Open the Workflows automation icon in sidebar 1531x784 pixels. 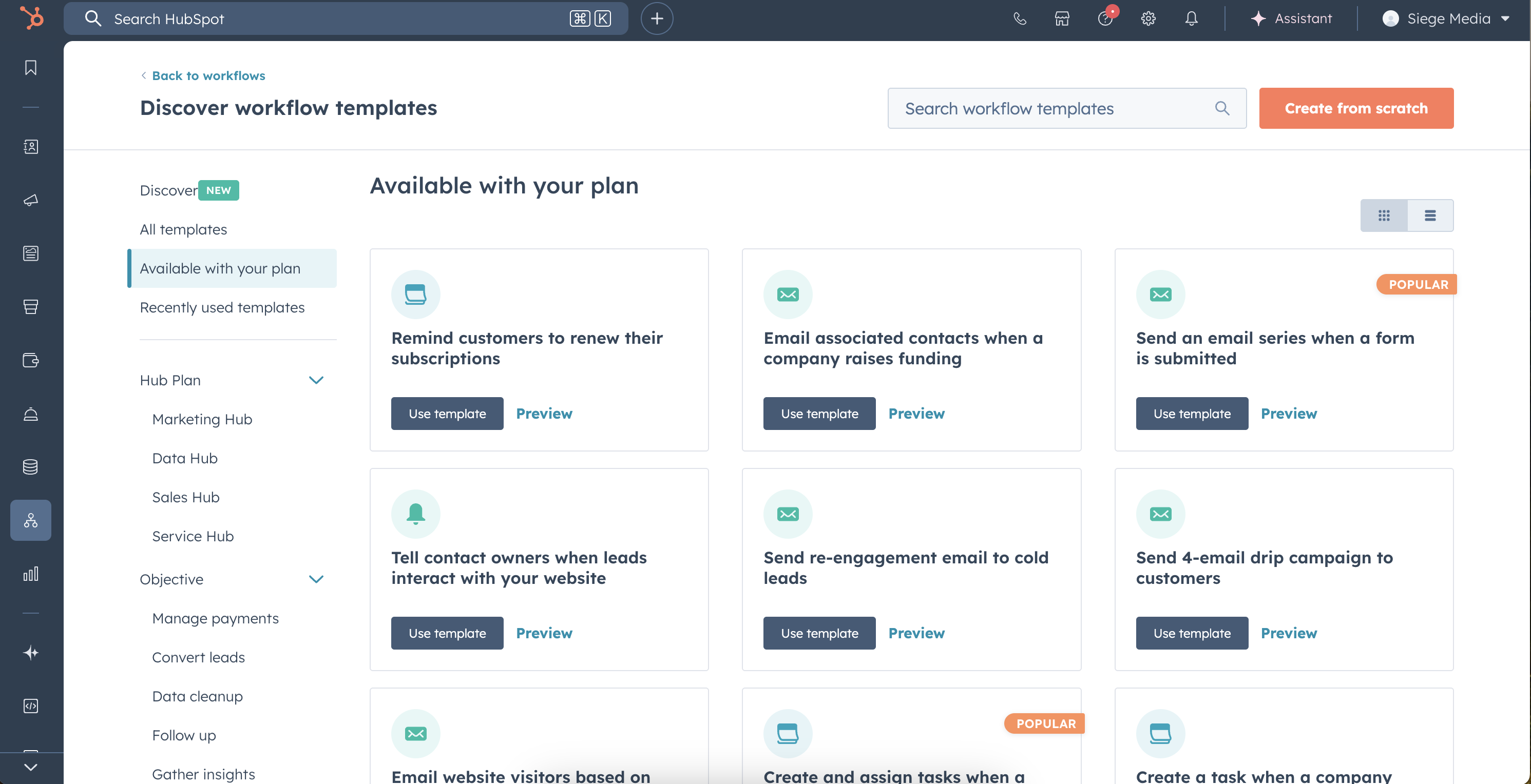click(x=30, y=520)
